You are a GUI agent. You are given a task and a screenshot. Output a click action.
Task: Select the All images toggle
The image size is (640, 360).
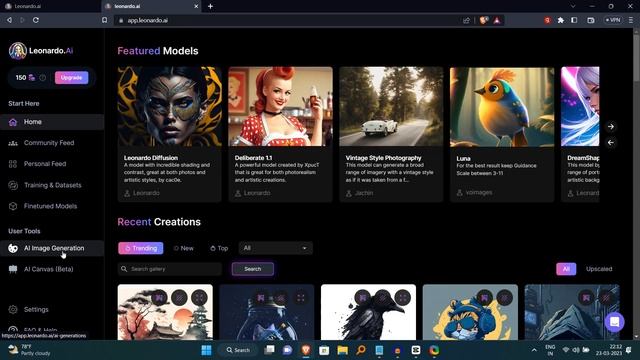click(x=566, y=269)
